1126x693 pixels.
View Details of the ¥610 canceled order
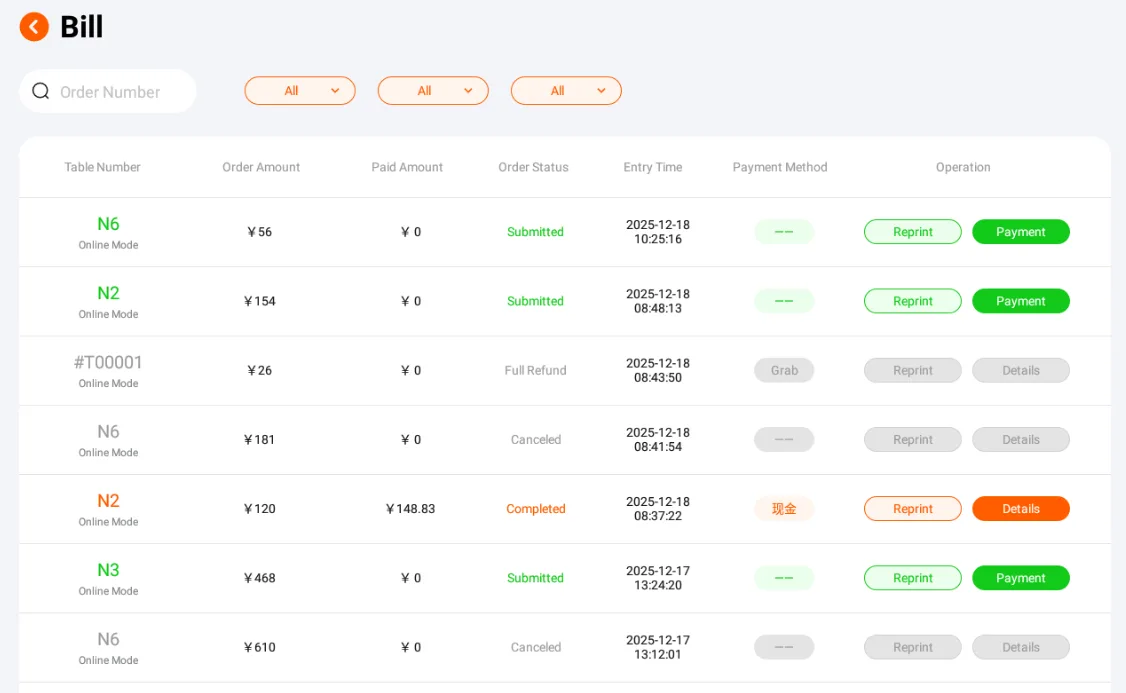click(x=1020, y=647)
